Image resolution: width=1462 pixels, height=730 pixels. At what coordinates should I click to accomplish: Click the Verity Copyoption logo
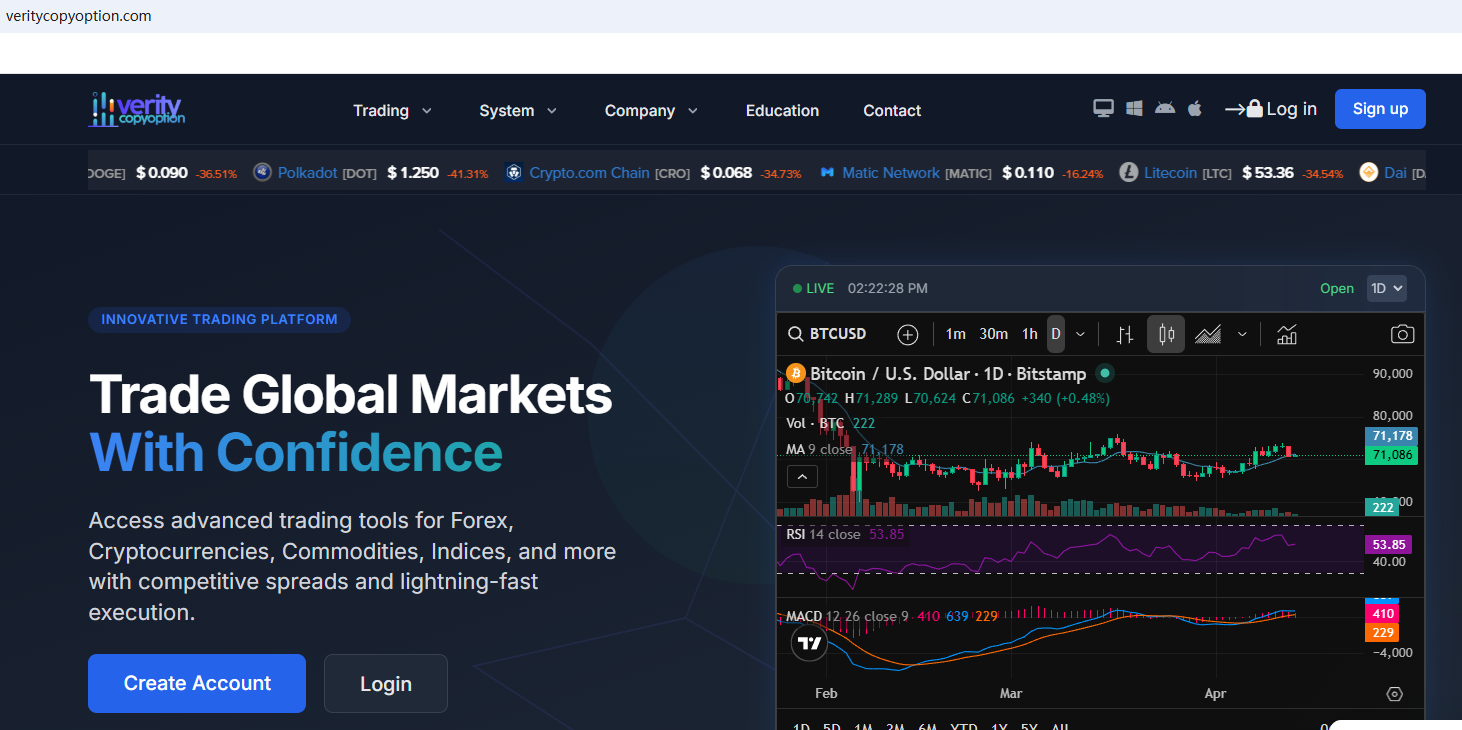136,110
